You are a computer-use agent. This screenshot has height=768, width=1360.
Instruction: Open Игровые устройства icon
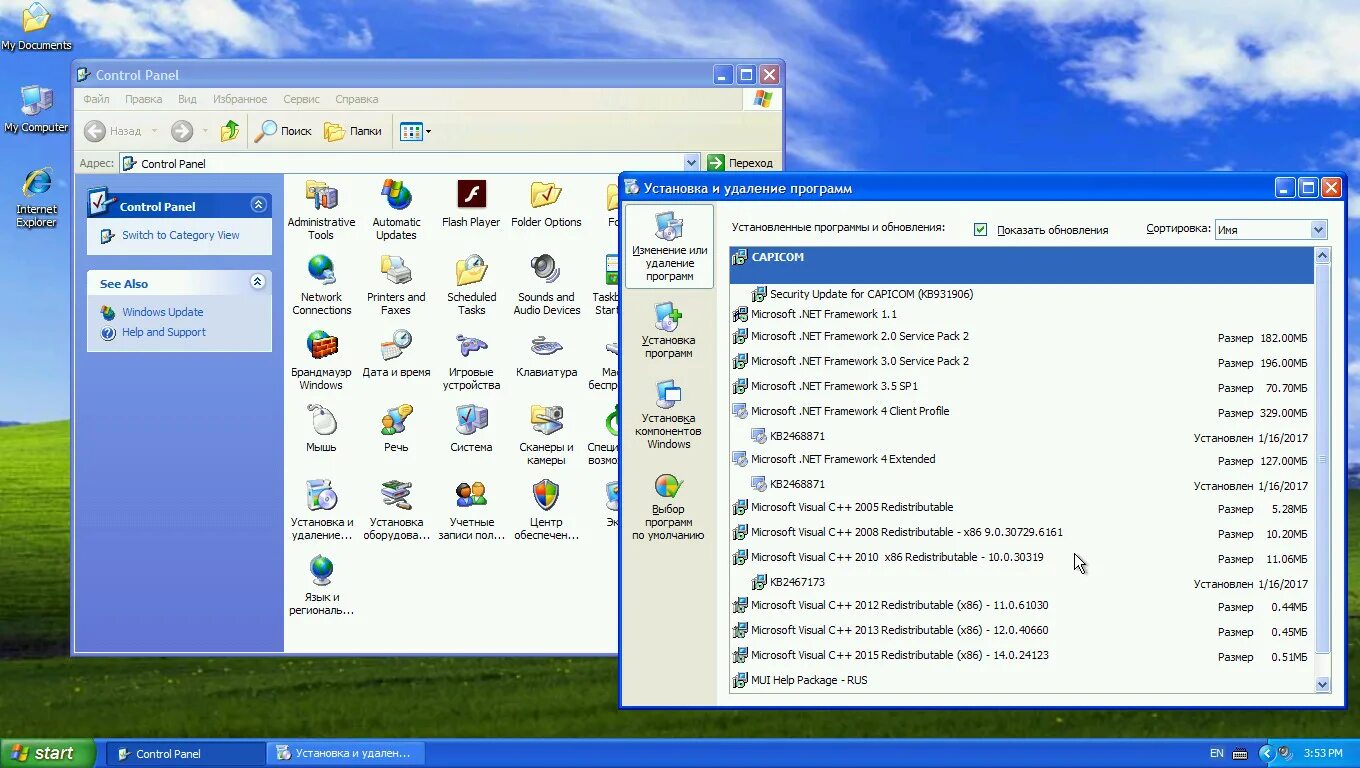[471, 360]
